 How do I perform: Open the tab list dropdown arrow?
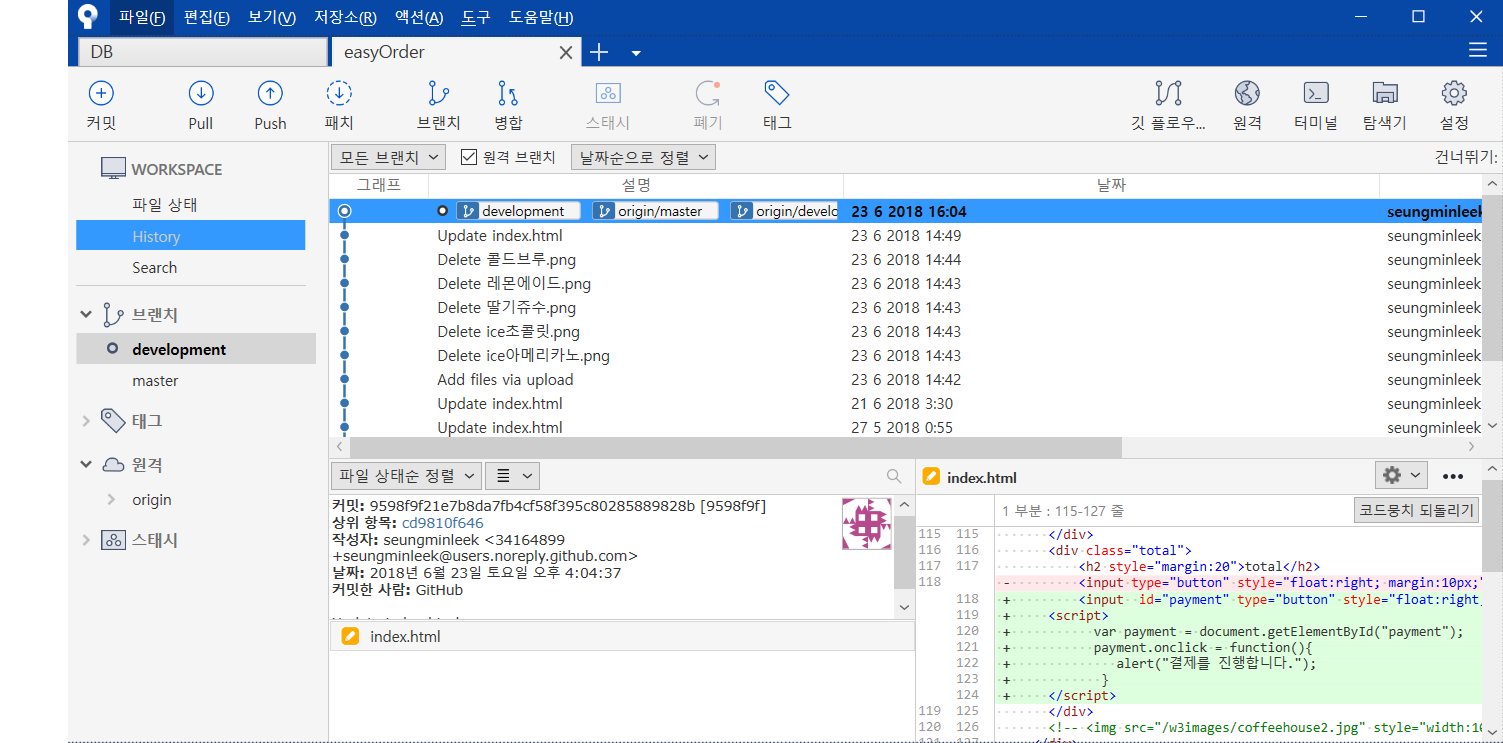pos(636,53)
